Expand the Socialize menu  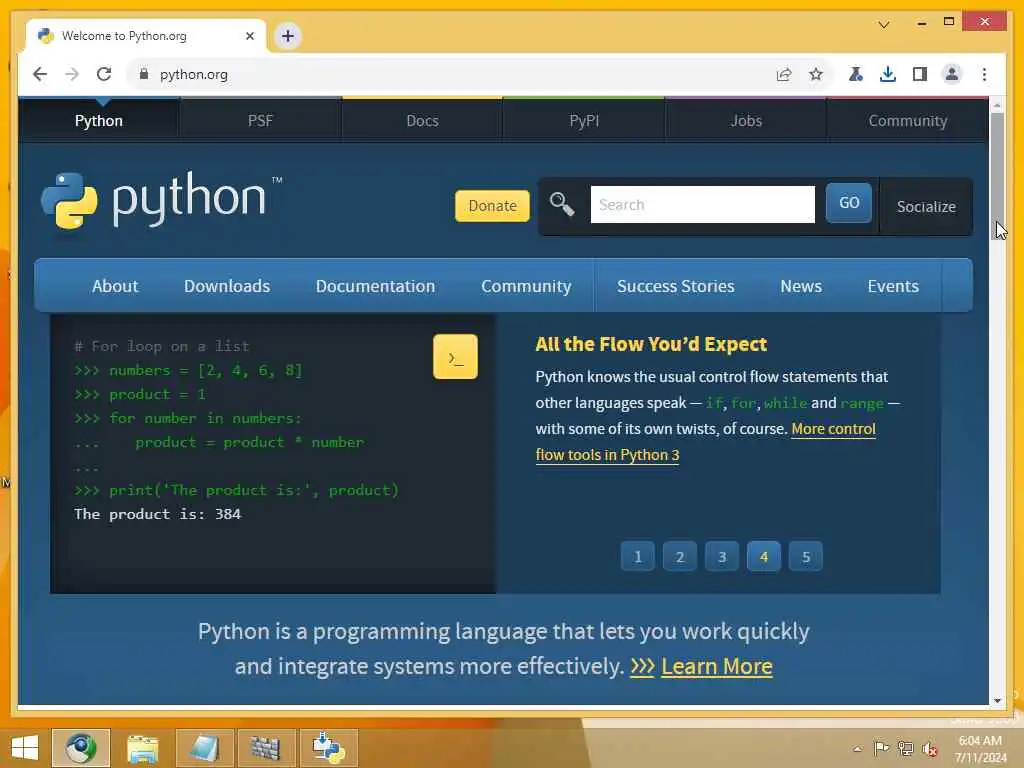click(x=926, y=206)
